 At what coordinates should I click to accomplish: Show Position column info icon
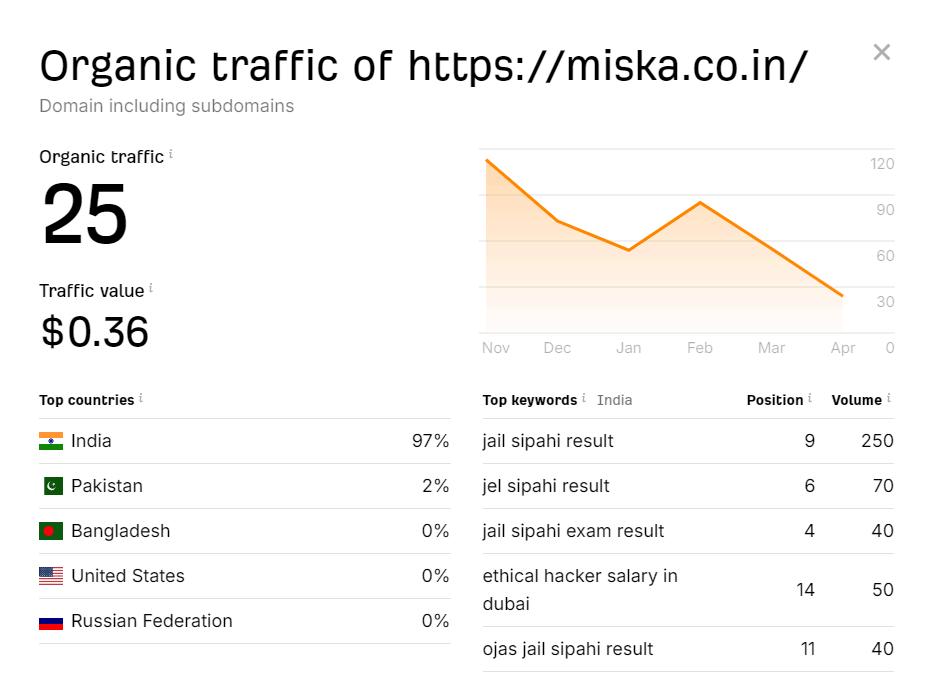click(x=810, y=398)
